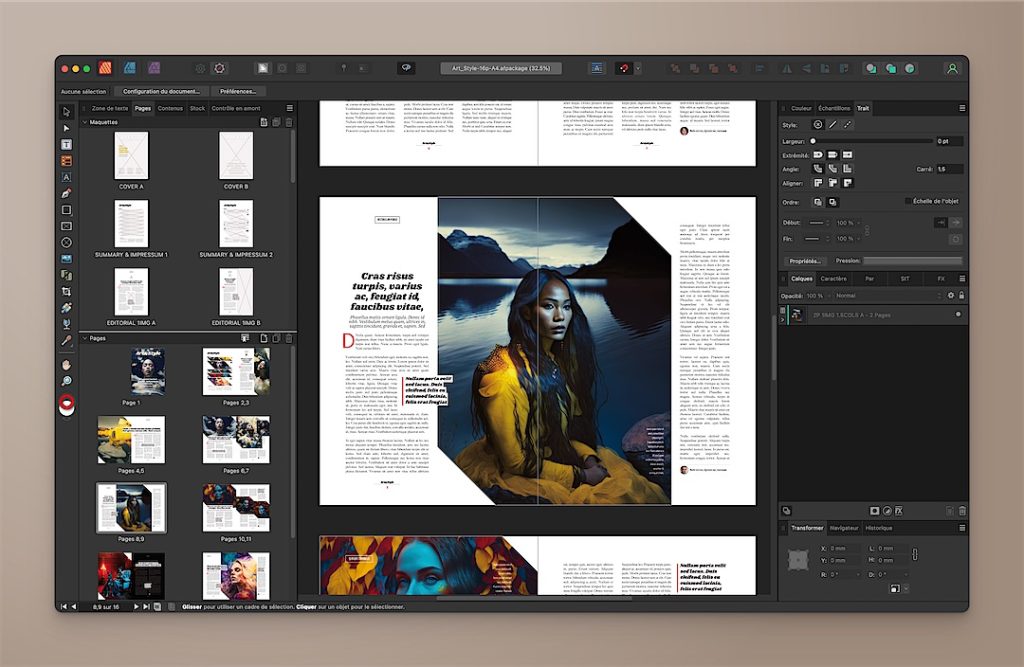
Task: Select the Frame Text tool
Action: pyautogui.click(x=67, y=144)
